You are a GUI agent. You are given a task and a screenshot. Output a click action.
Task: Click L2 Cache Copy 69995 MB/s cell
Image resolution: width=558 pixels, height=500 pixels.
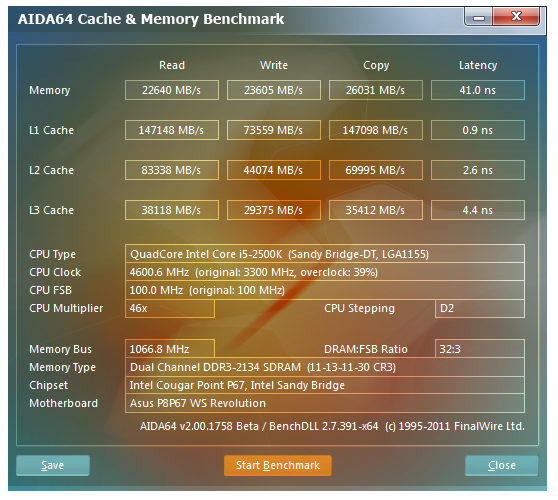click(x=376, y=170)
